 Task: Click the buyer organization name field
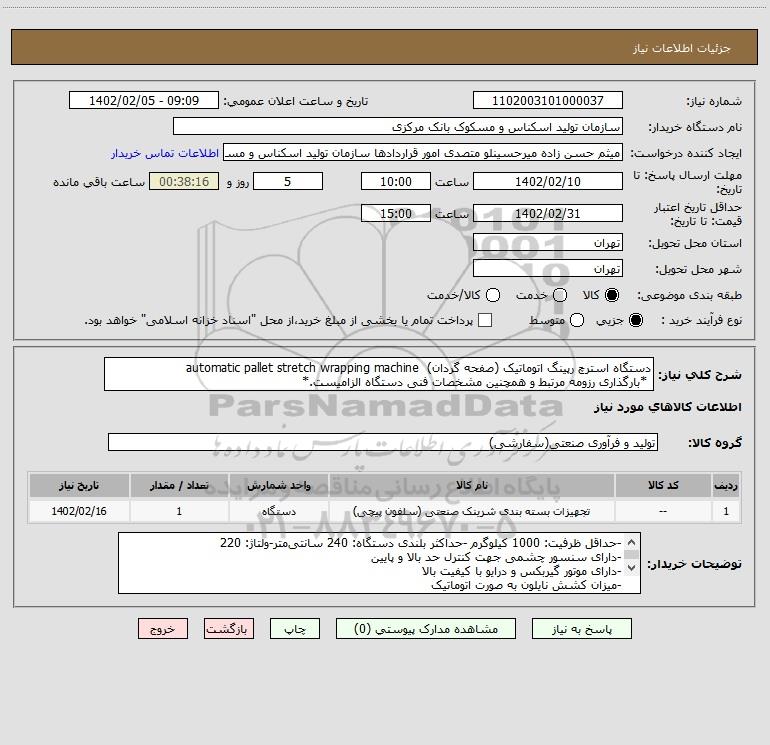click(x=398, y=127)
